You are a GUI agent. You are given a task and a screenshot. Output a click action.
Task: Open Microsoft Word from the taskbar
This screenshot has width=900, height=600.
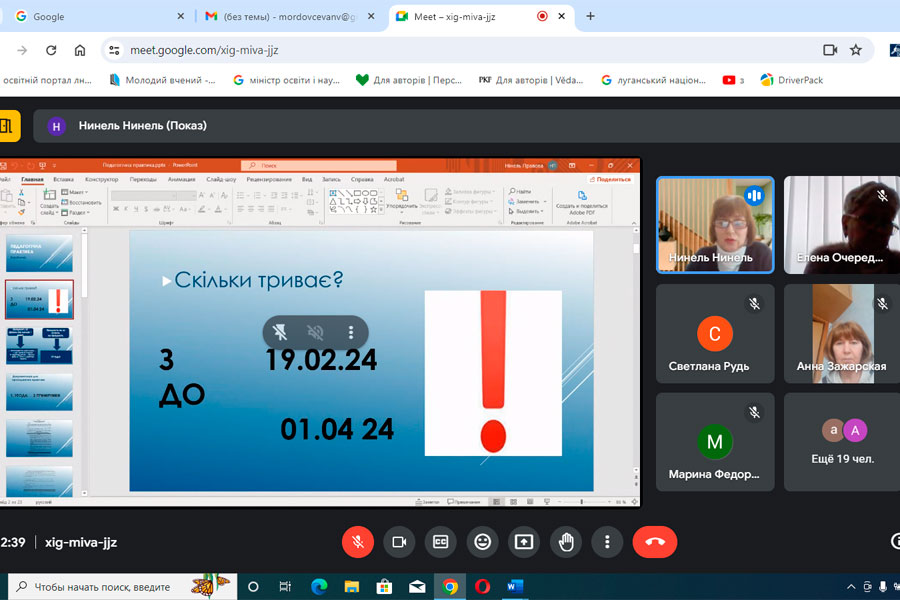click(516, 587)
